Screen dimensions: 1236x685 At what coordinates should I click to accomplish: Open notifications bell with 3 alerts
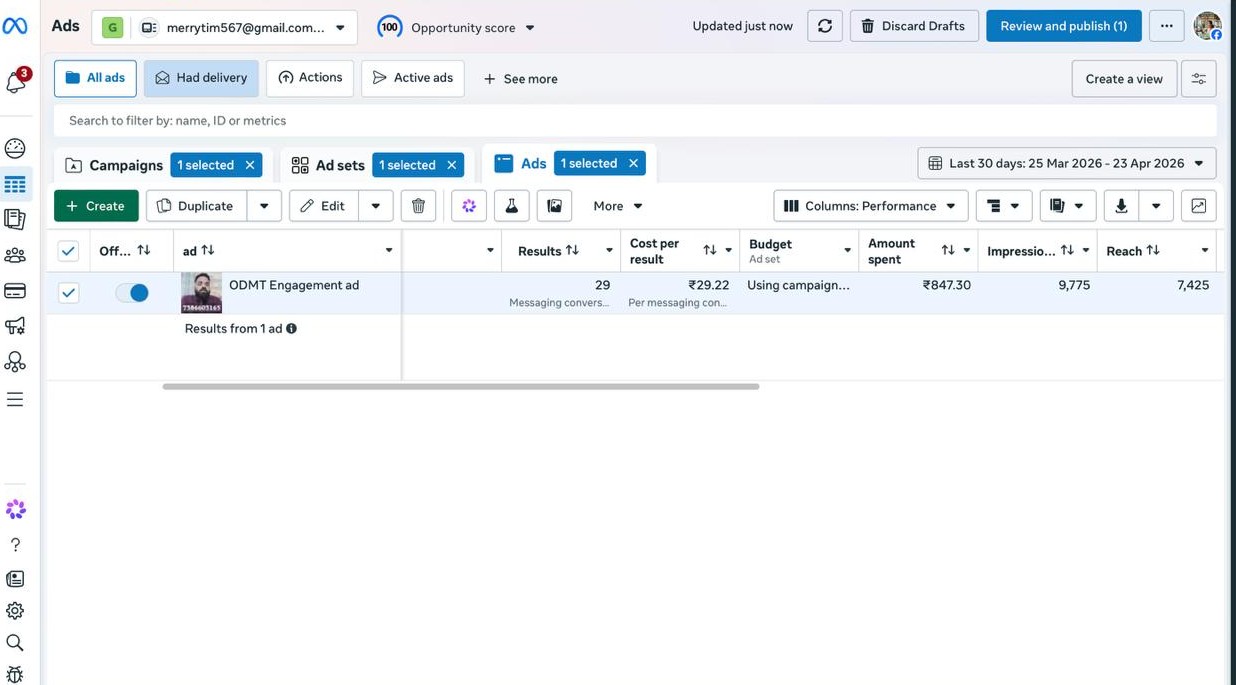coord(16,82)
